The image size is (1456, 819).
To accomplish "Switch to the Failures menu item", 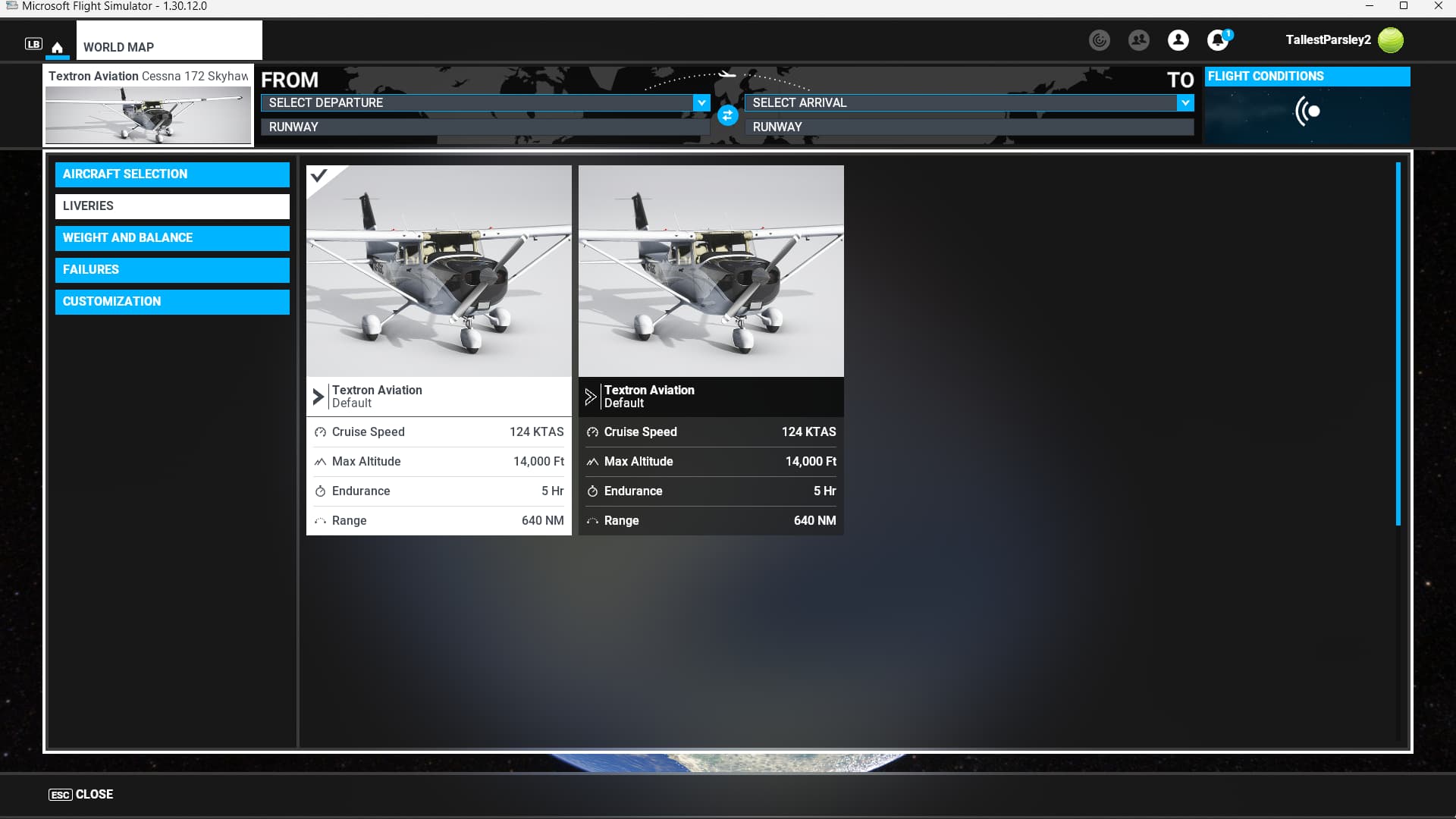I will coord(172,269).
